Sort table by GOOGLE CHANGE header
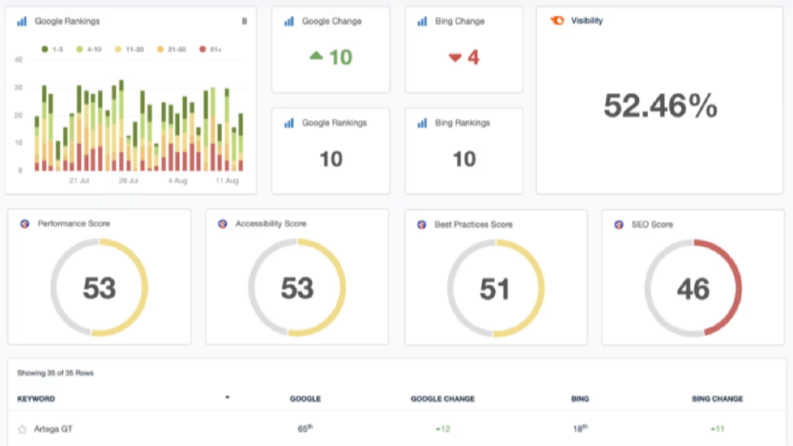Image resolution: width=793 pixels, height=446 pixels. [x=443, y=398]
